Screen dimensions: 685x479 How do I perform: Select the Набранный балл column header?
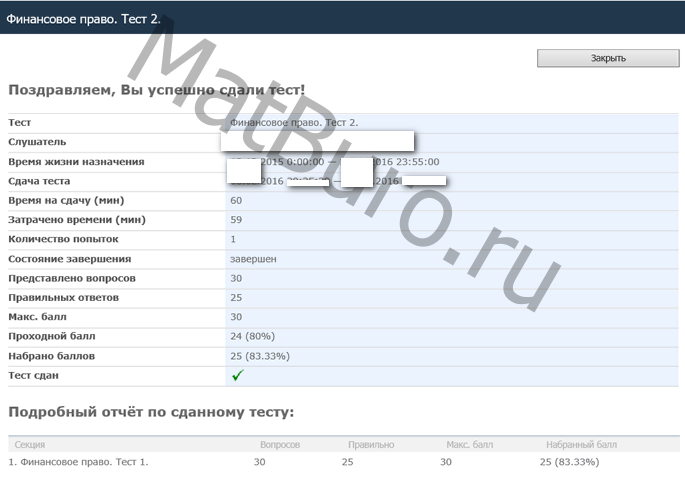click(581, 444)
